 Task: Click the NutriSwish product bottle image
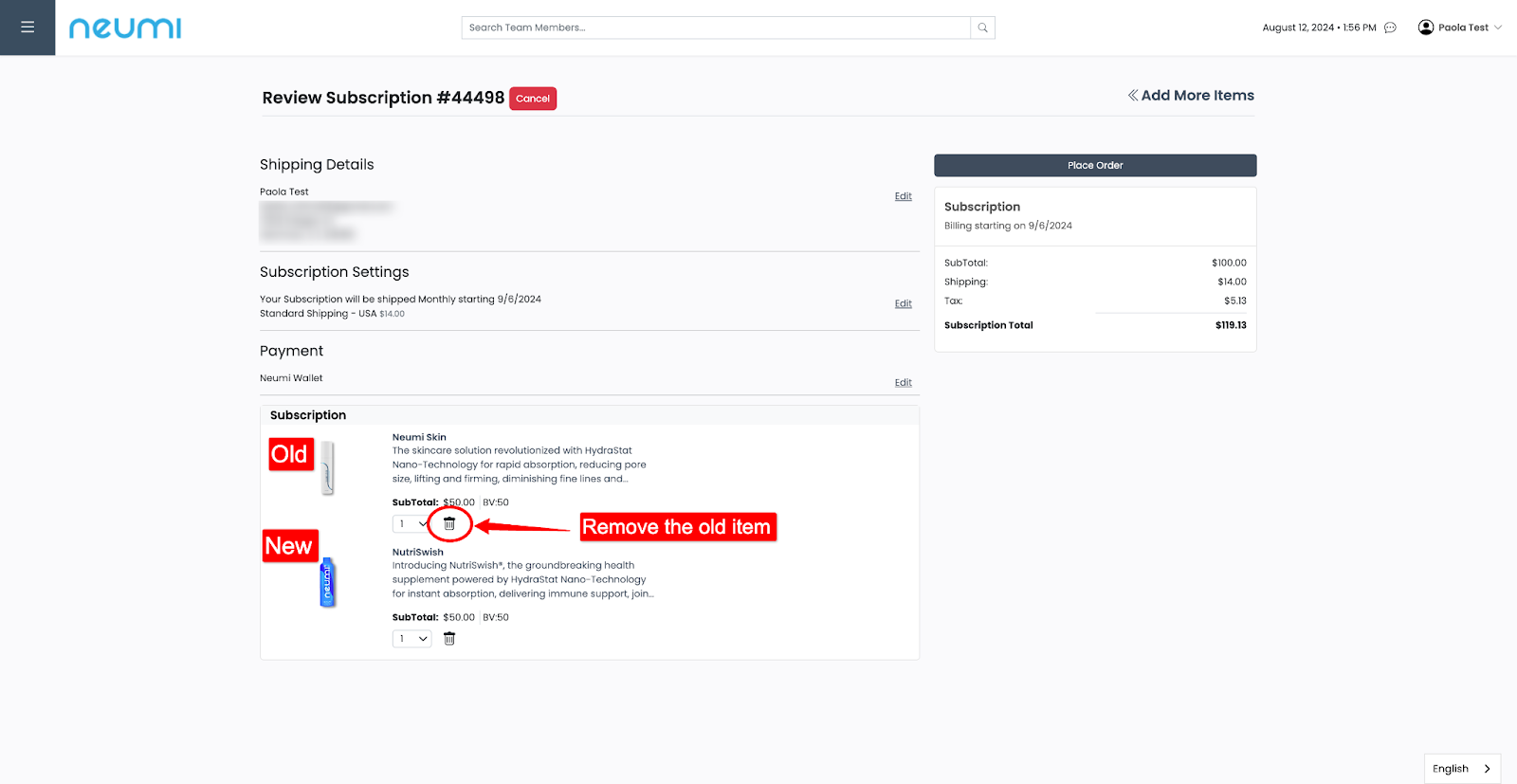pos(327,582)
